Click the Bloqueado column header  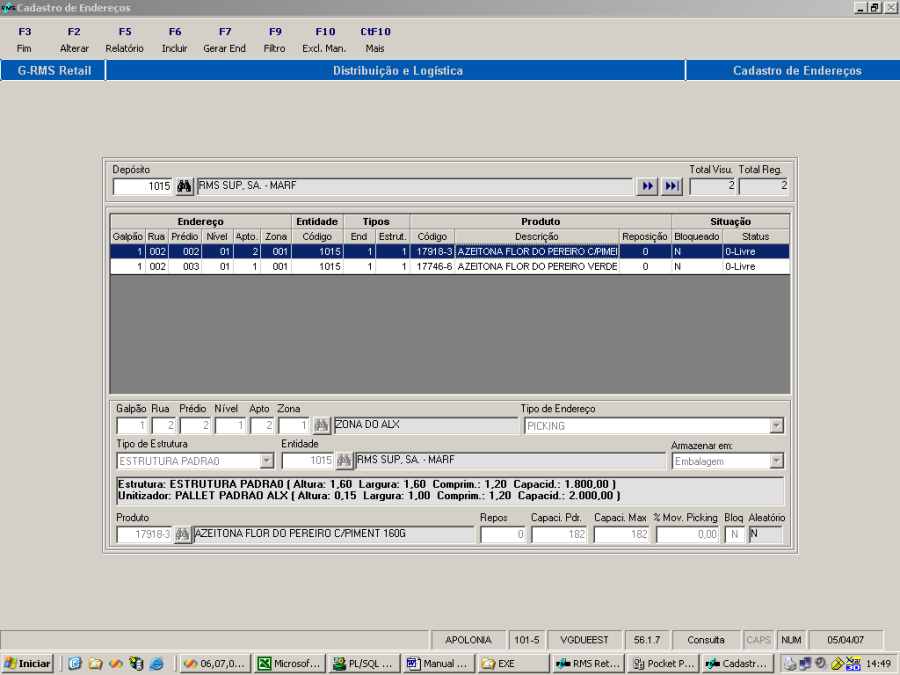pos(697,236)
